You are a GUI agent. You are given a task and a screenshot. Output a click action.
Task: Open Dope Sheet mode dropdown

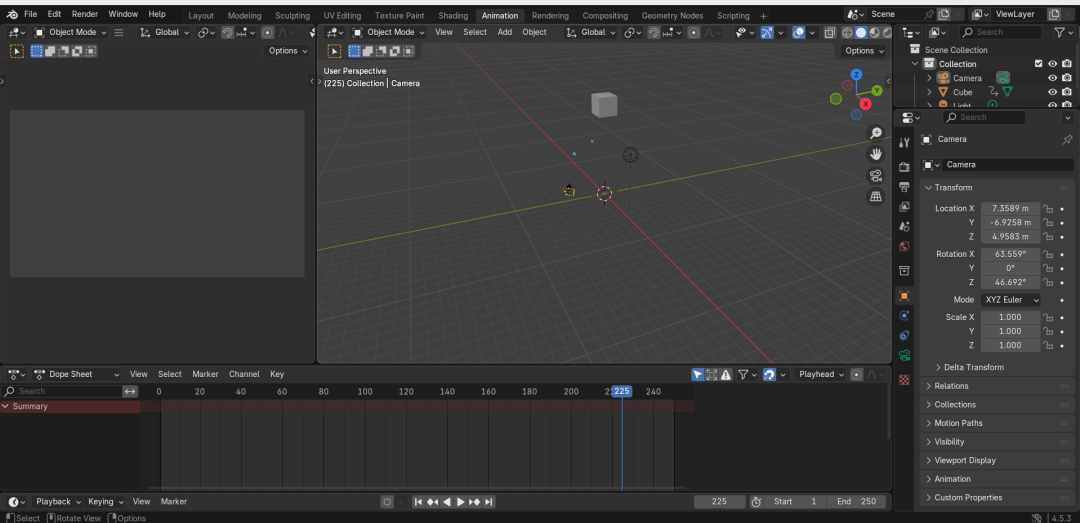click(76, 374)
